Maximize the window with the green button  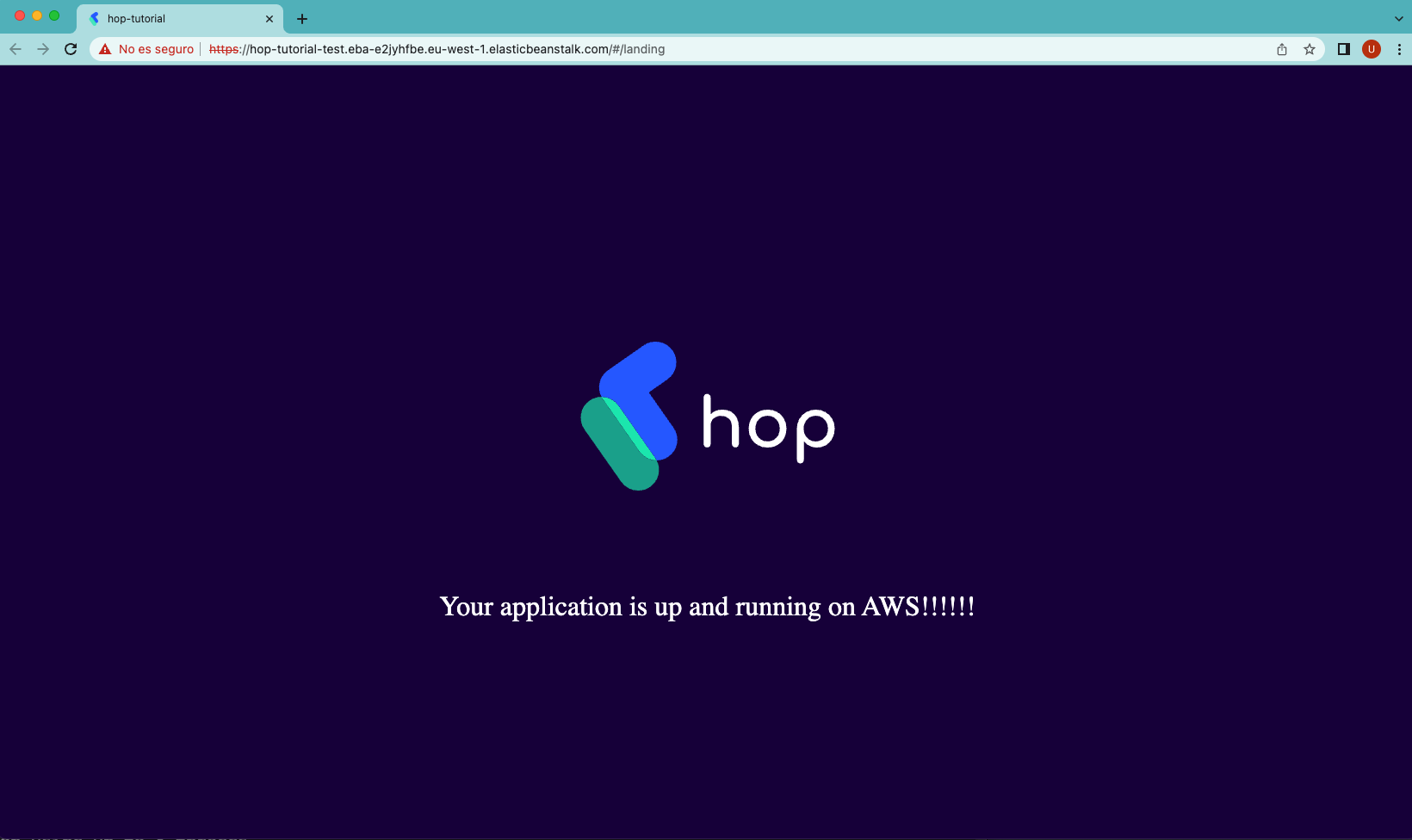[54, 15]
